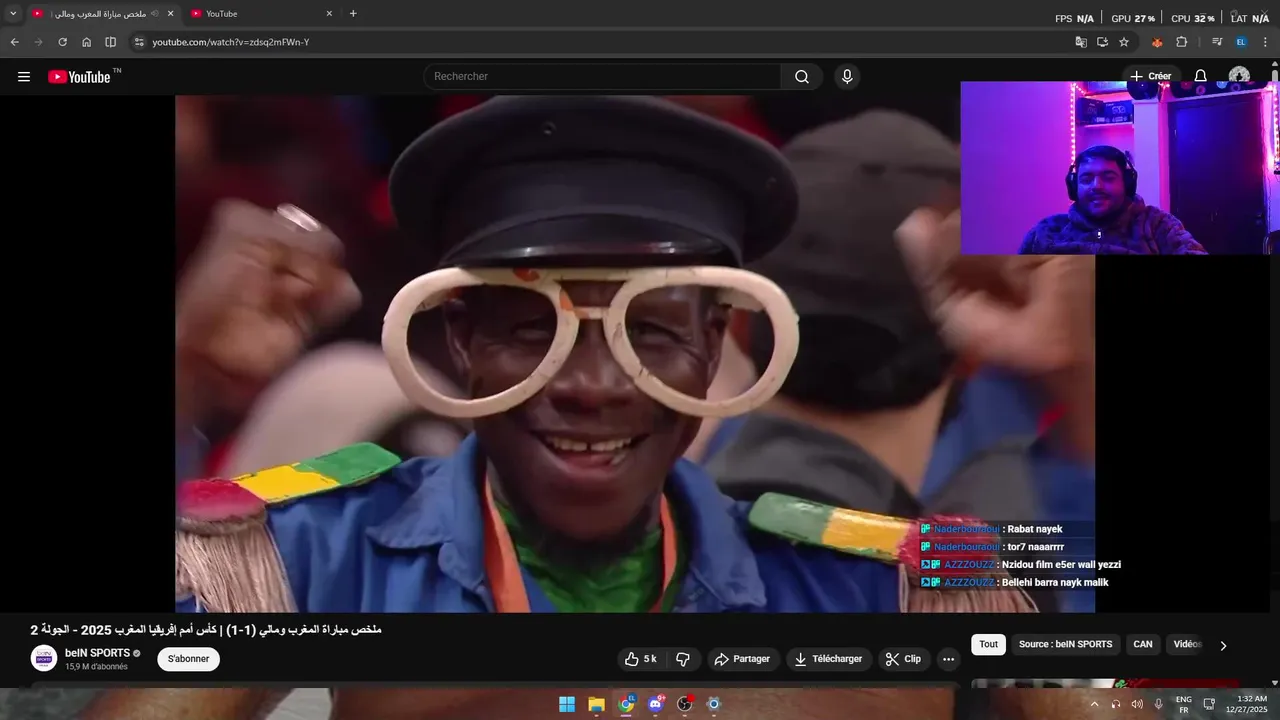Screen dimensions: 1280x720
Task: Go to browser home page
Action: click(x=86, y=42)
